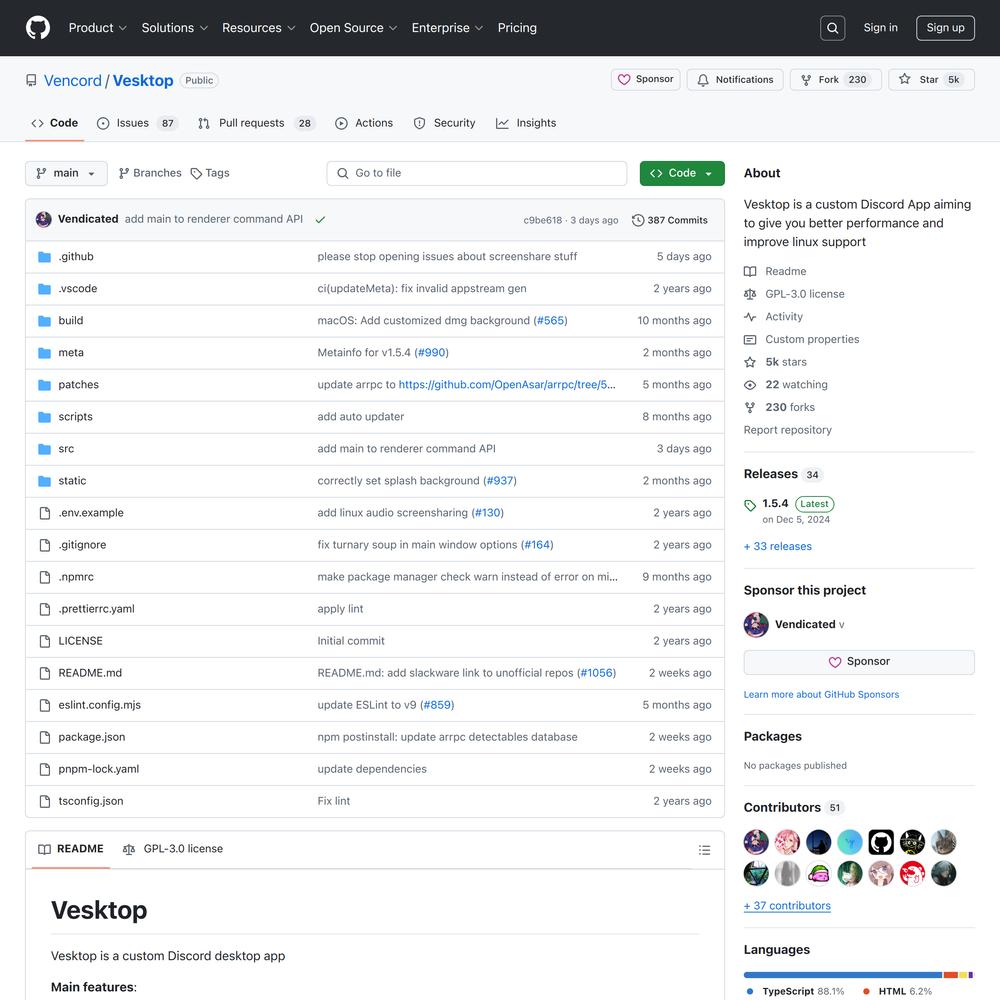Screen dimensions: 1000x1000
Task: Expand the Open Source menu
Action: 353,28
